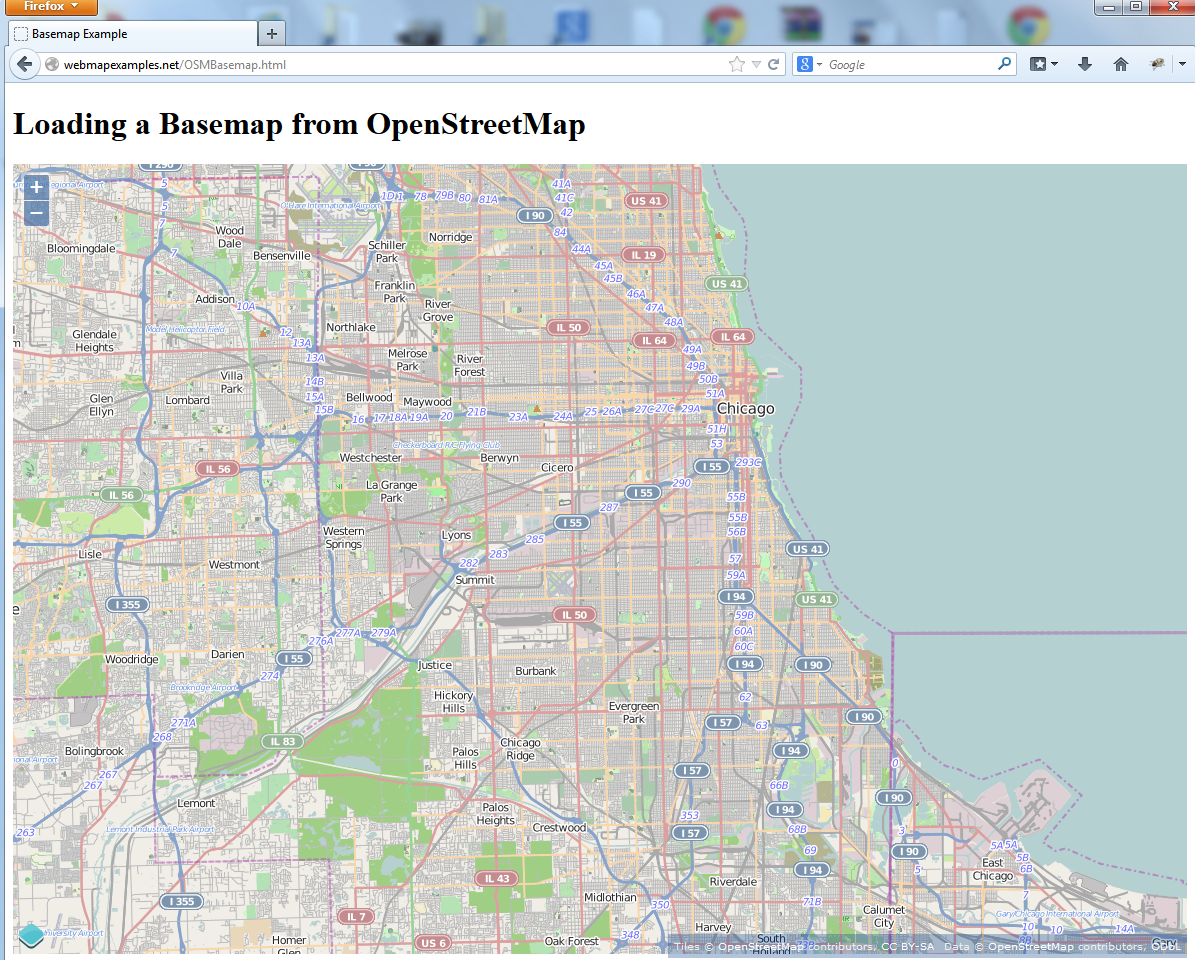Bookmark this page with the star icon
This screenshot has height=960, width=1195.
point(735,63)
